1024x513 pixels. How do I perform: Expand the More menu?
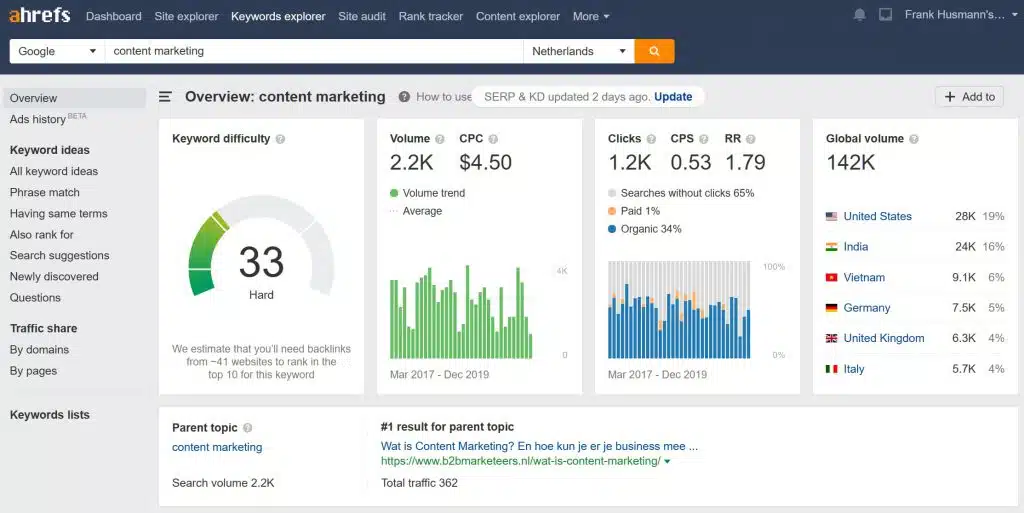[590, 16]
